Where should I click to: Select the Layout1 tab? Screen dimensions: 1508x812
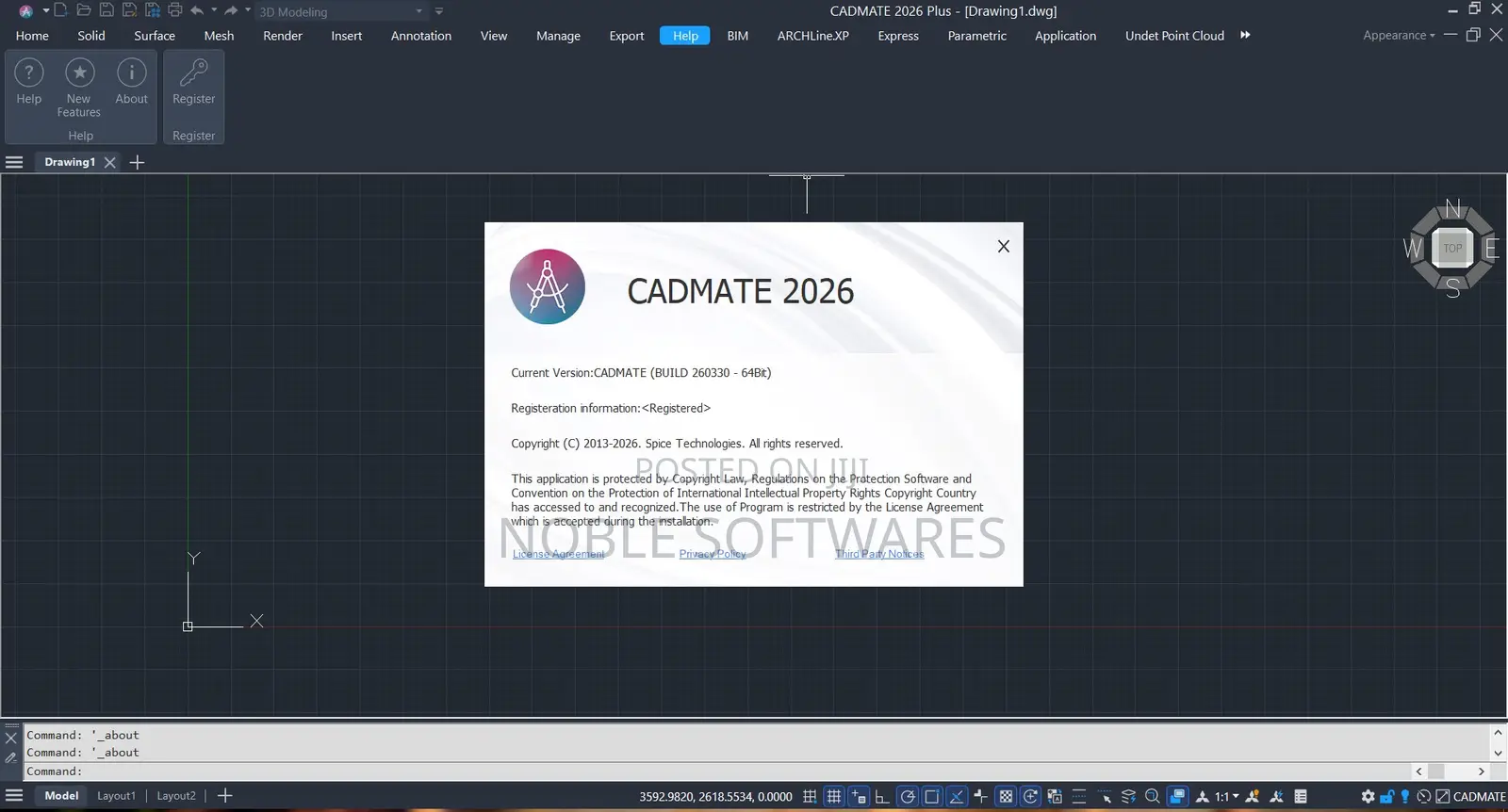[116, 796]
